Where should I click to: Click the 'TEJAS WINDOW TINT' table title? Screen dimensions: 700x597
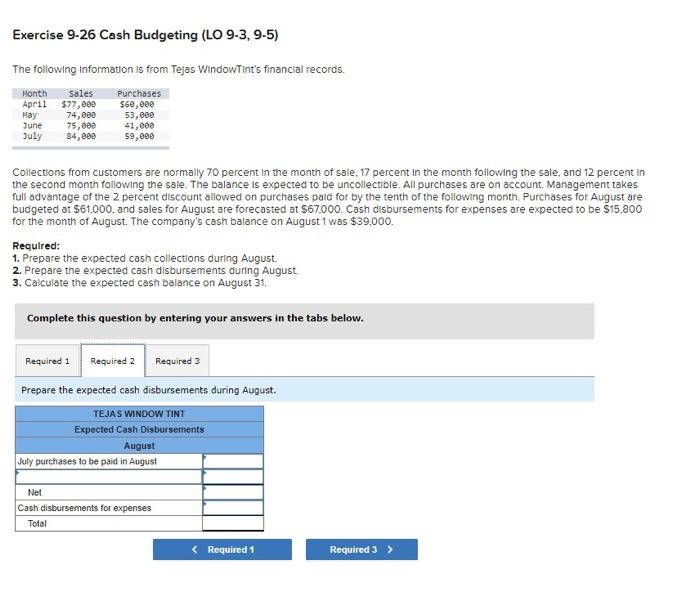coord(139,413)
